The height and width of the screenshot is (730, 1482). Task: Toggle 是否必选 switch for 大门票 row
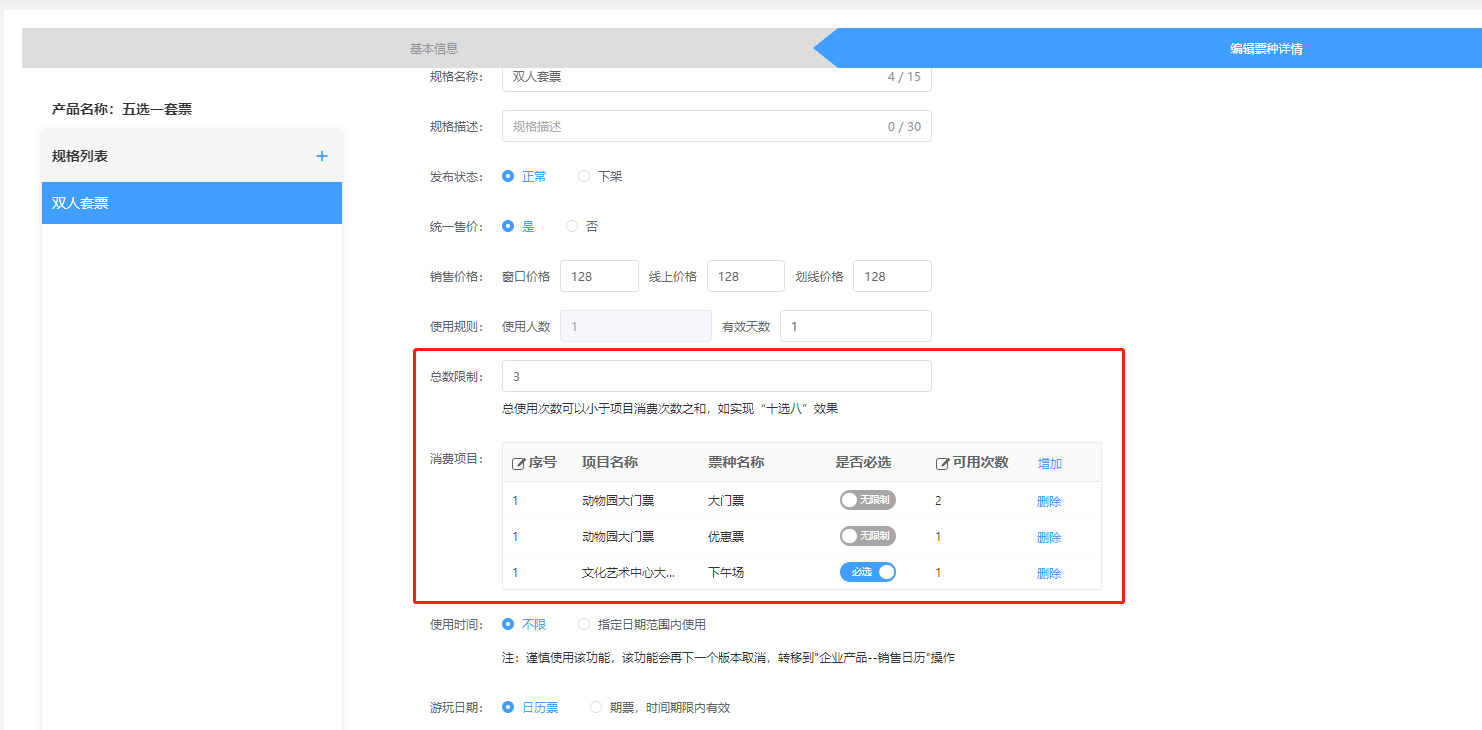867,500
